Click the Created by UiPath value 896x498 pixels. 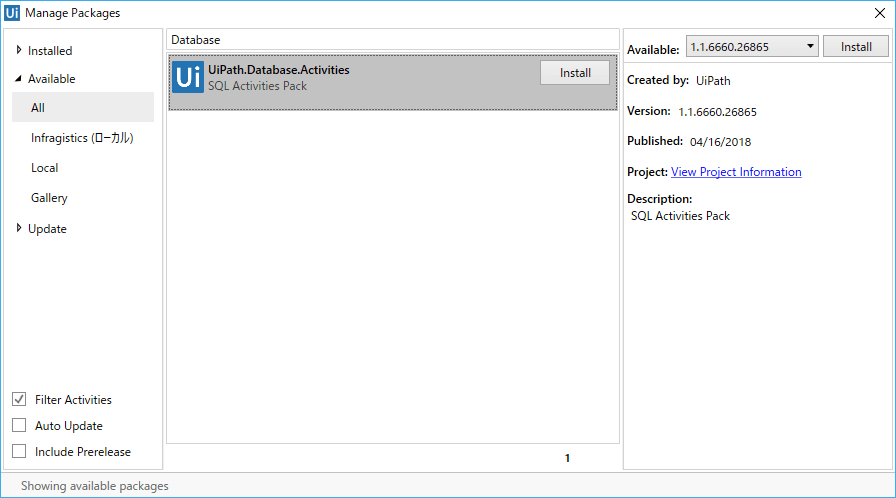coord(713,81)
